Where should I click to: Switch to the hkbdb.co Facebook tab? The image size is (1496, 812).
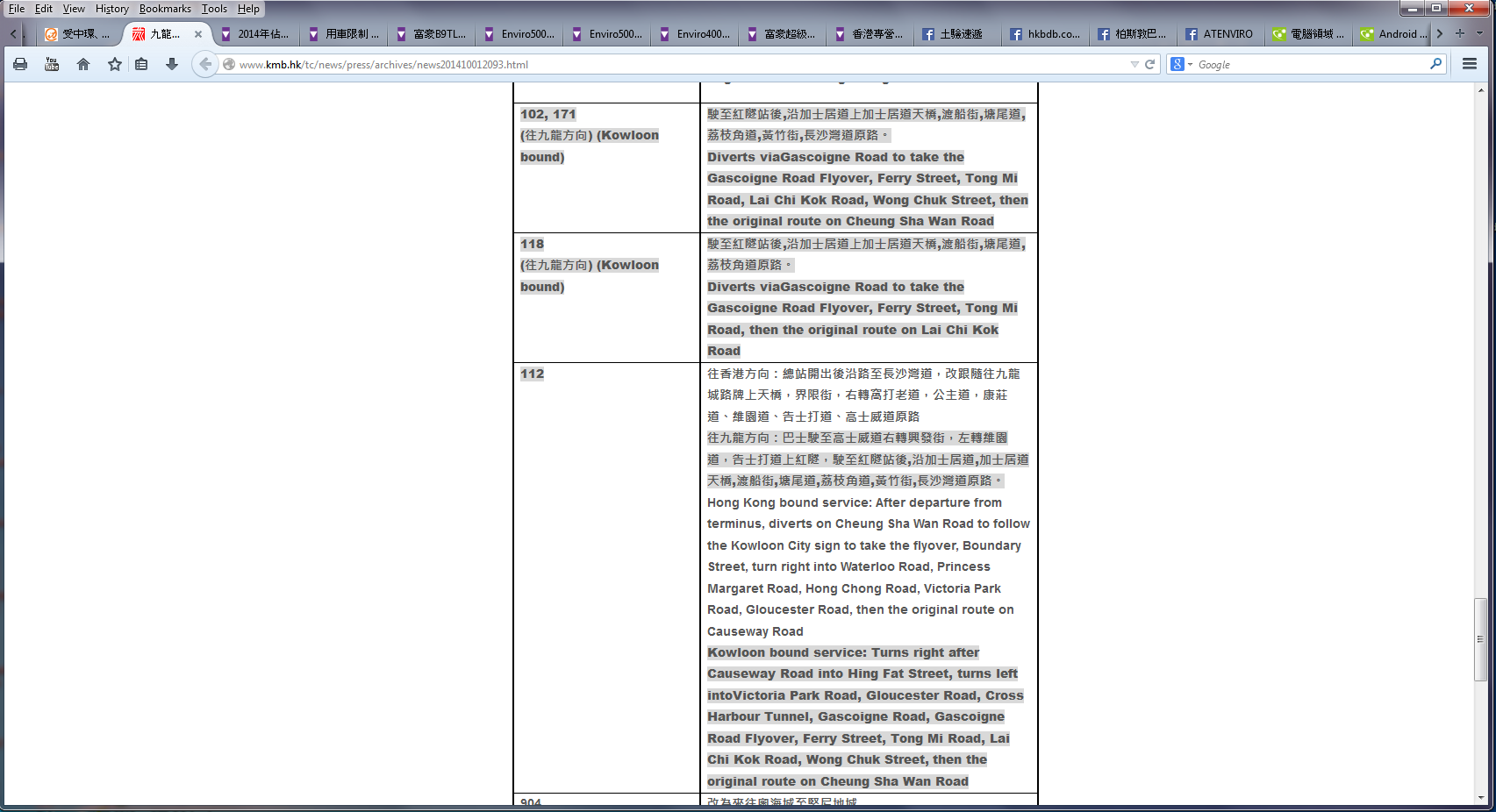click(x=1045, y=34)
